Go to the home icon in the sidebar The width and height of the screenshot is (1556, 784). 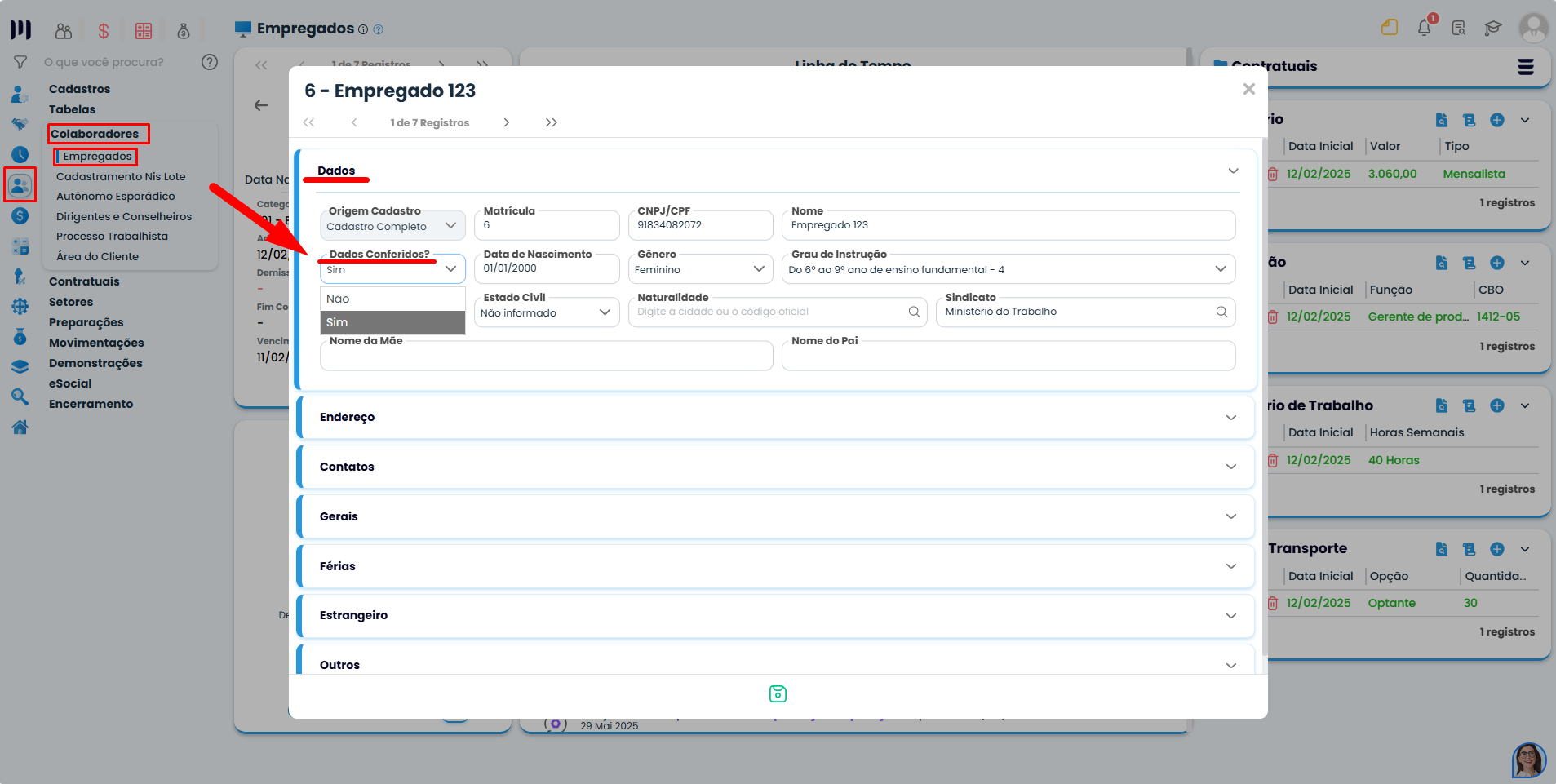pos(20,427)
